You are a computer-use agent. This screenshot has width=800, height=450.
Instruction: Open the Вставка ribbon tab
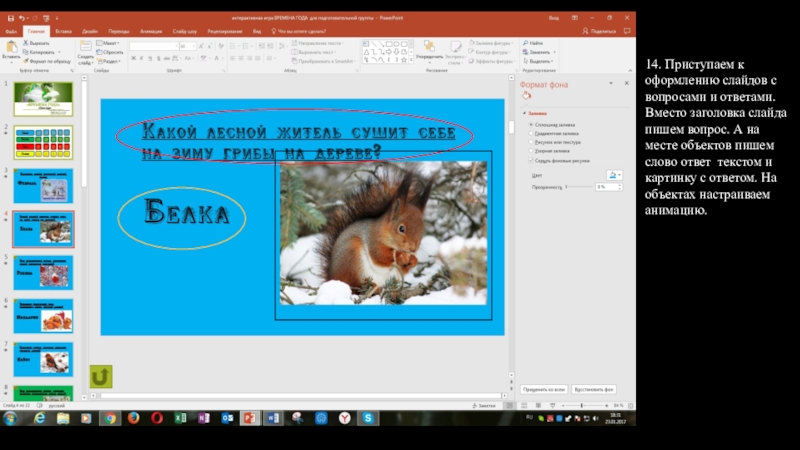(x=63, y=32)
